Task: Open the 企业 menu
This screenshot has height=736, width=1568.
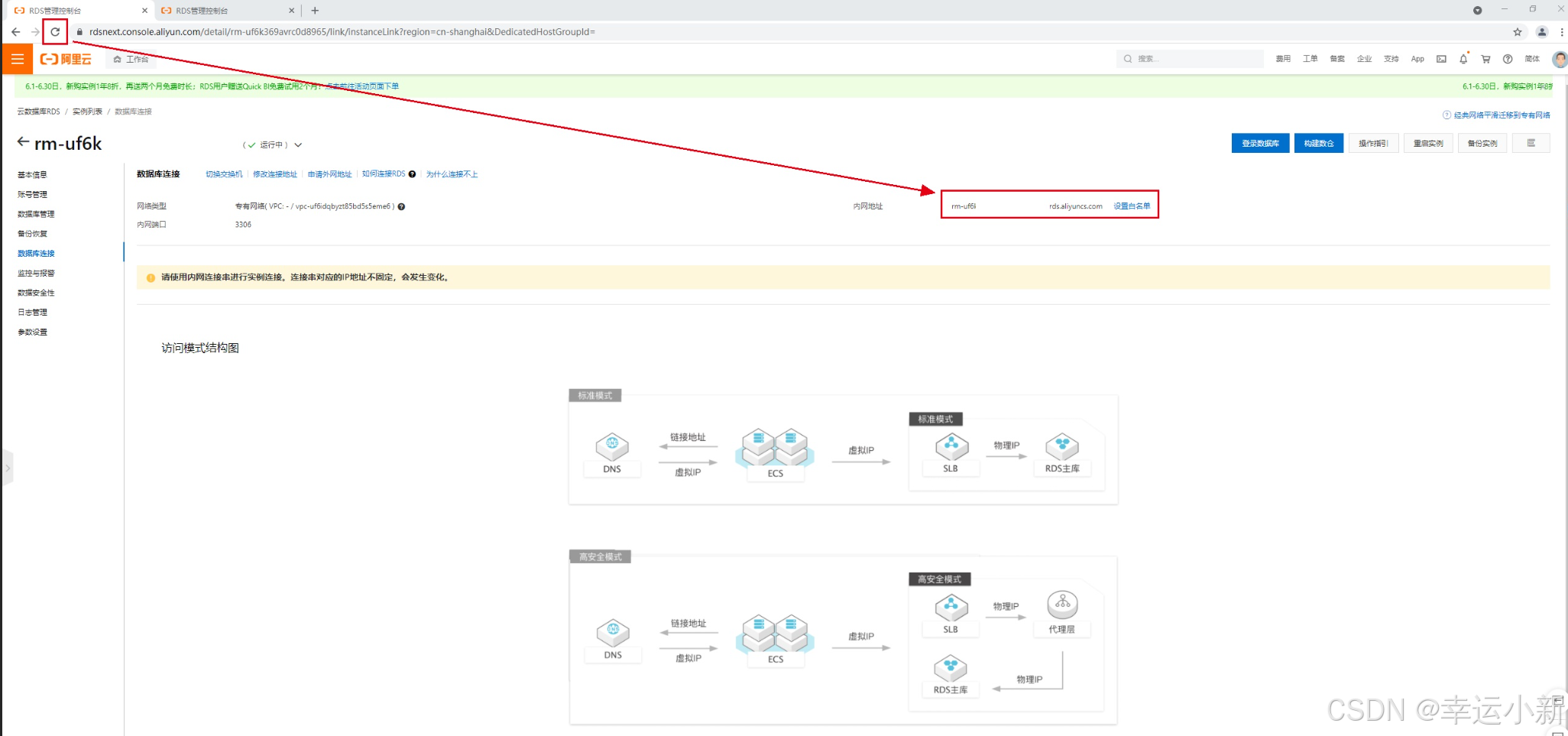Action: 1364,59
